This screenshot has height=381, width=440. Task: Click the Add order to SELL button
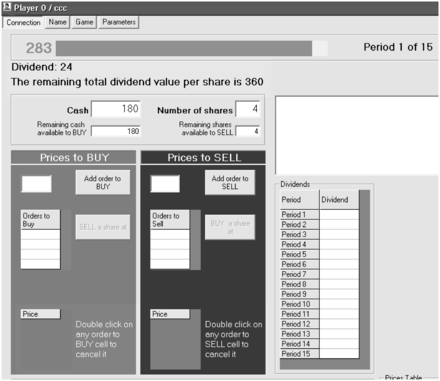[230, 182]
